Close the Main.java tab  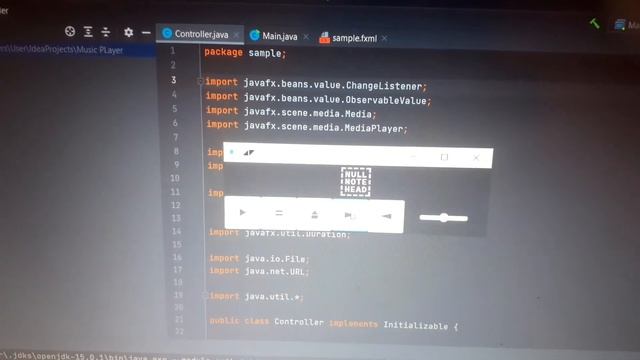click(306, 37)
